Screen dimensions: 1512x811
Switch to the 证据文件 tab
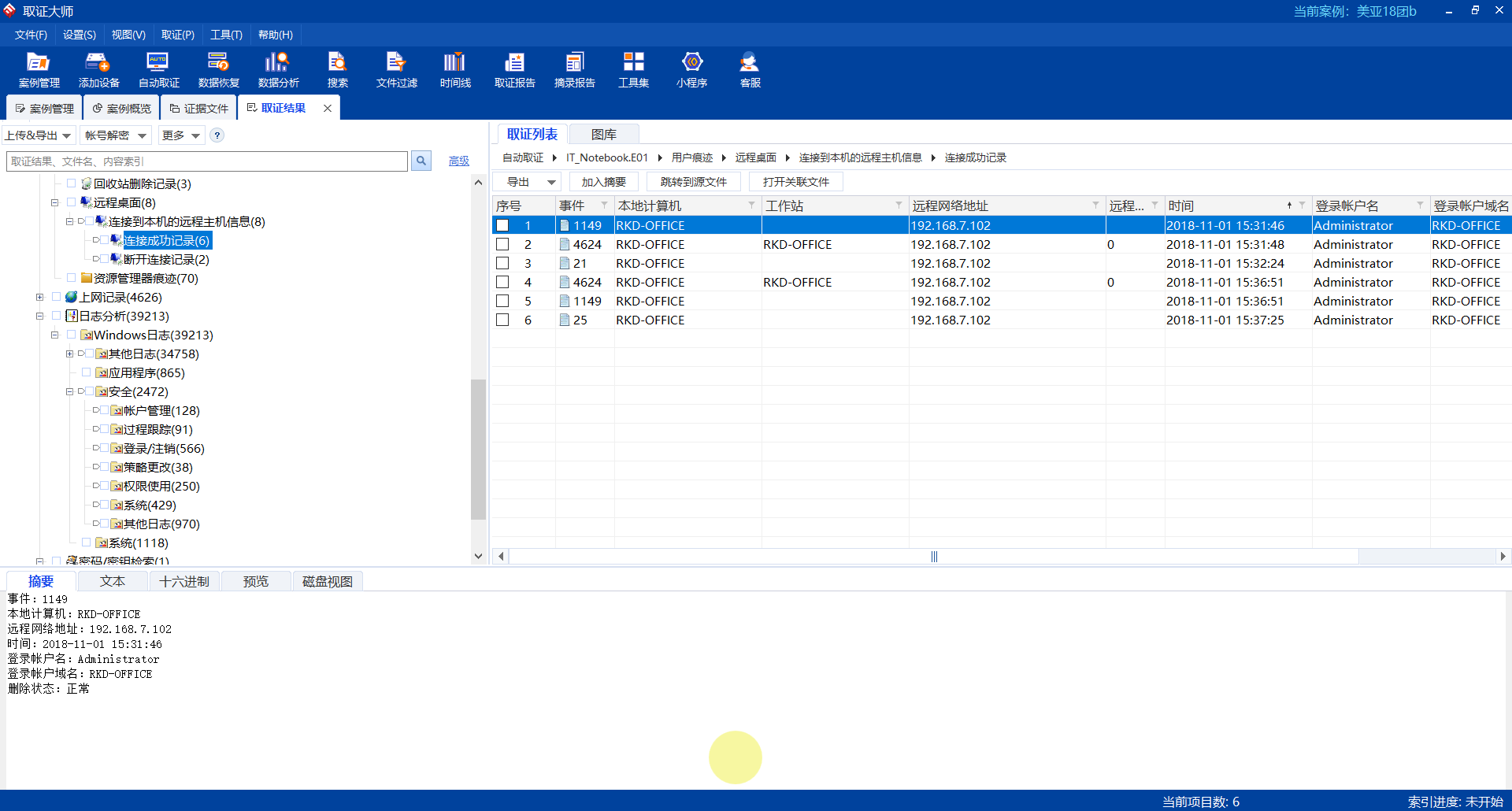pos(198,109)
